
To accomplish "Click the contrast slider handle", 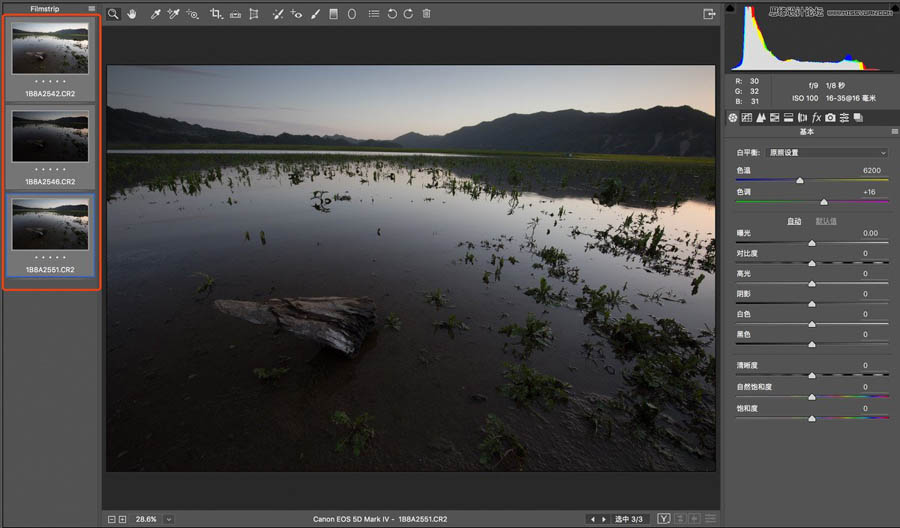I will (812, 263).
